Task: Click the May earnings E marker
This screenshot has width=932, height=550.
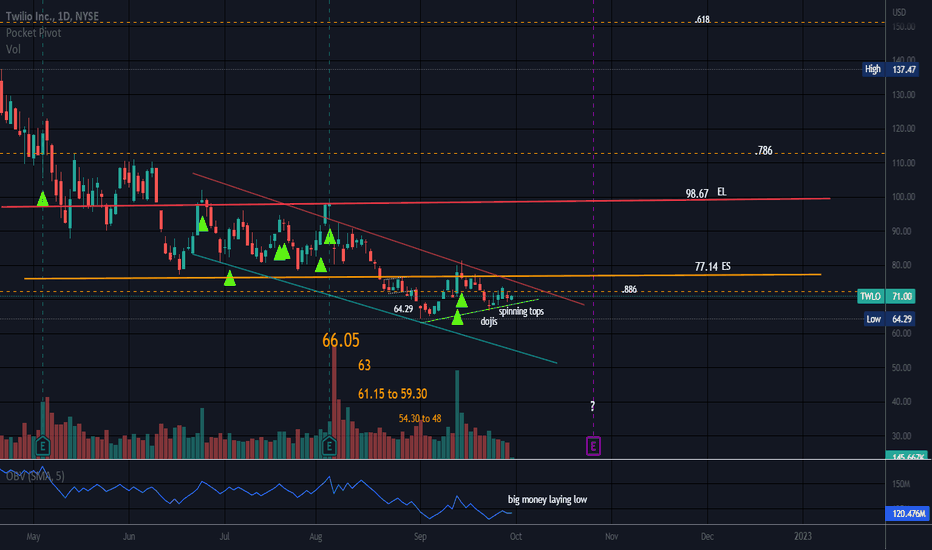Action: coord(42,445)
